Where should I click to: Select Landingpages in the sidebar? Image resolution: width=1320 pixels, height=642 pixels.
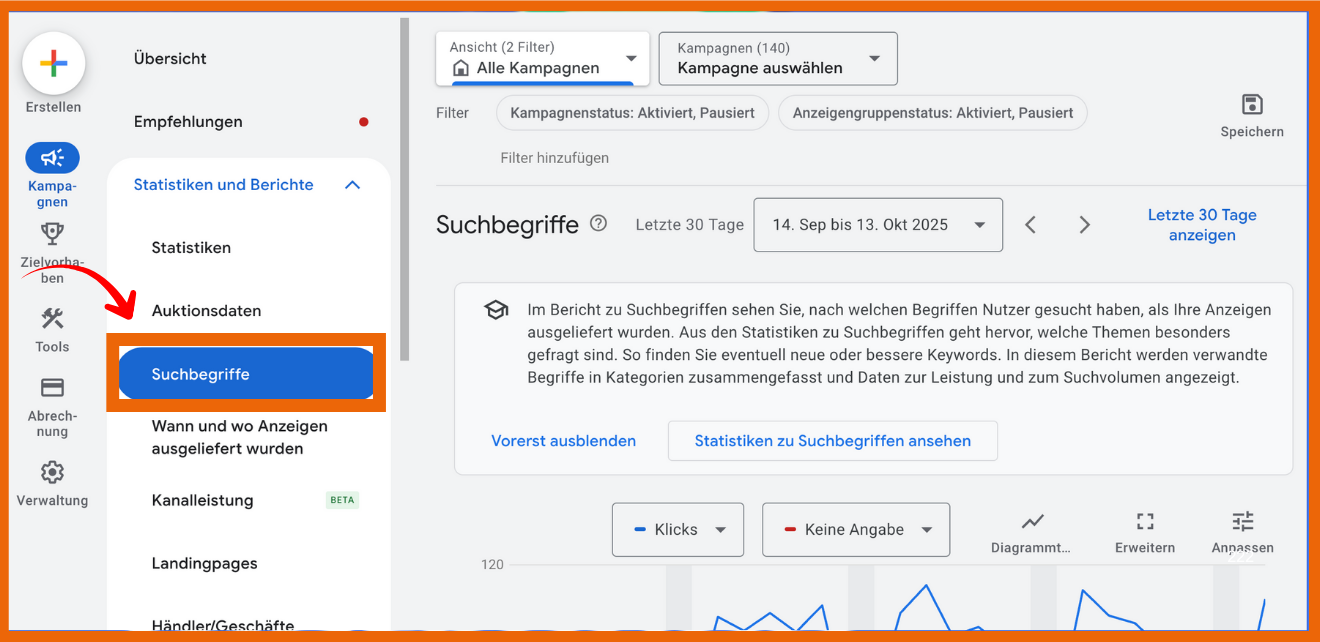pos(204,564)
